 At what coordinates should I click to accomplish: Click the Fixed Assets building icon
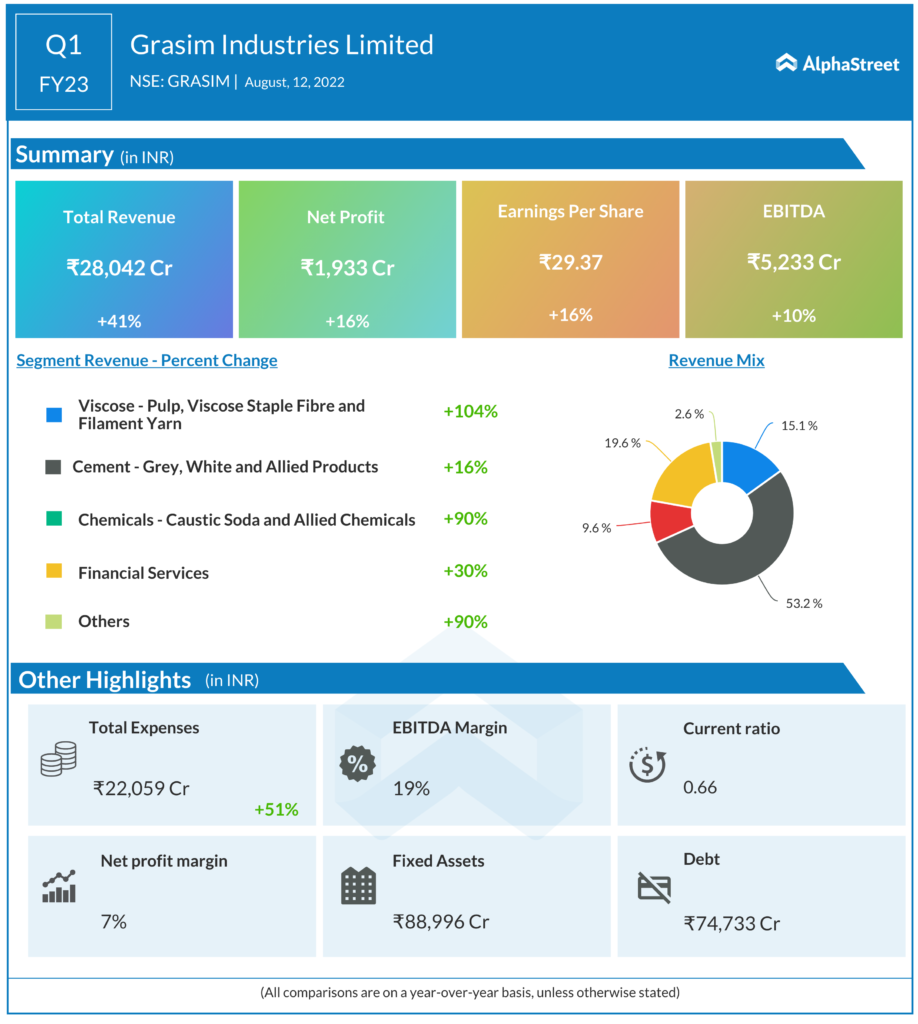pos(358,886)
